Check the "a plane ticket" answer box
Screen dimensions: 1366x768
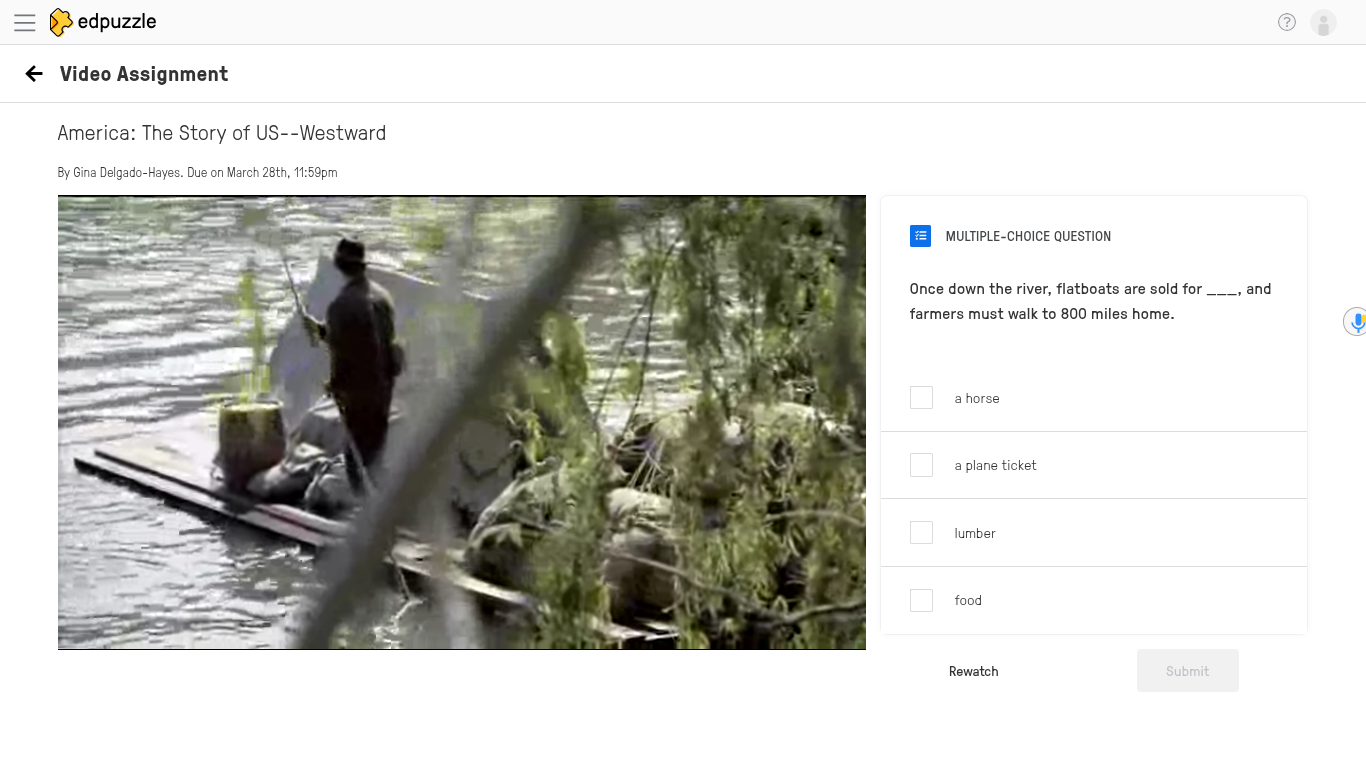(921, 465)
